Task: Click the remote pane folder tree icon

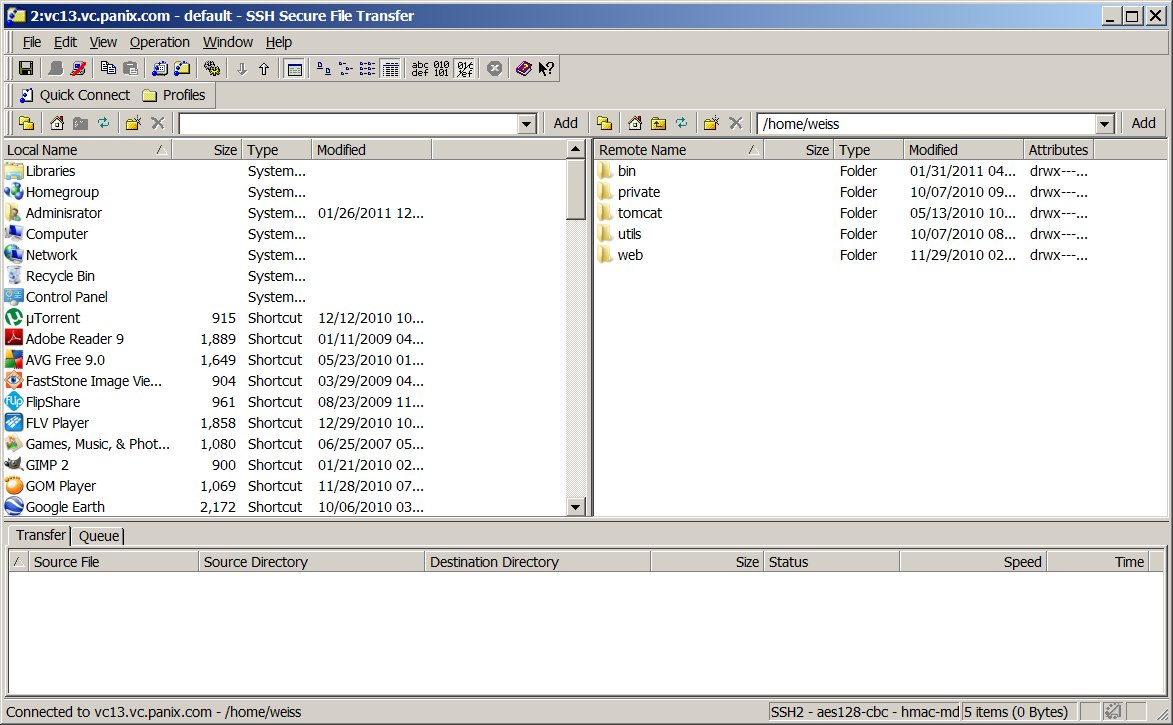Action: tap(604, 123)
